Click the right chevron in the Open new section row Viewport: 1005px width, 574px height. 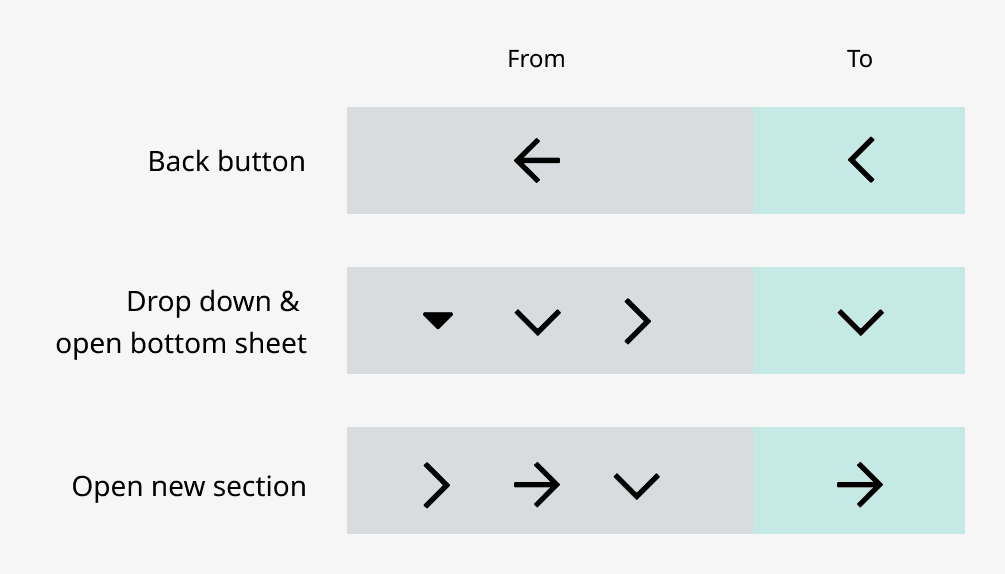437,485
